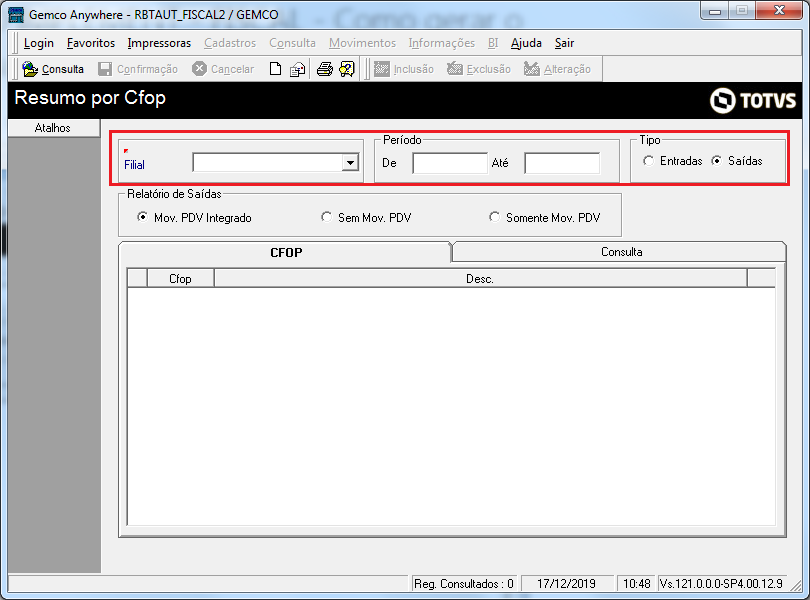Click the Atalhos panel button

pos(53,128)
